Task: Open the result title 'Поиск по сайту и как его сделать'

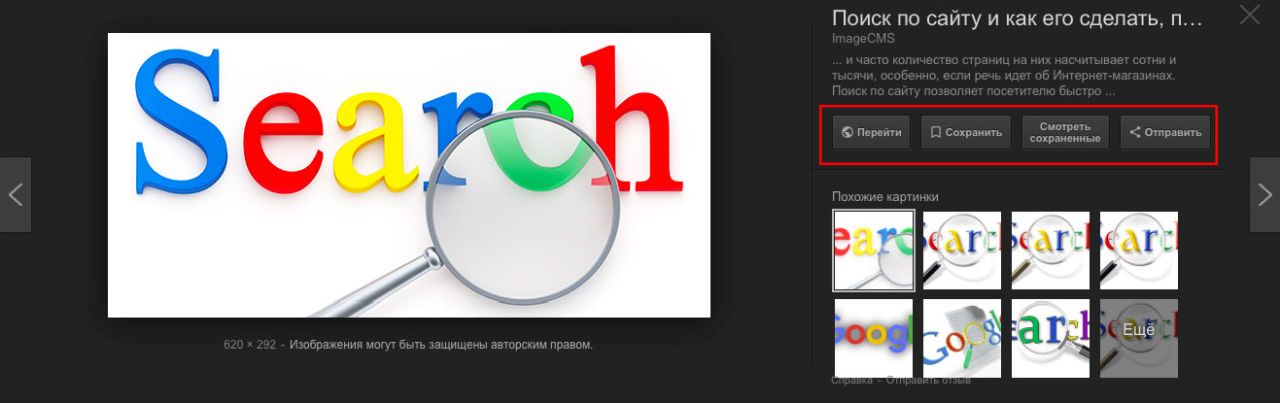Action: [1018, 18]
